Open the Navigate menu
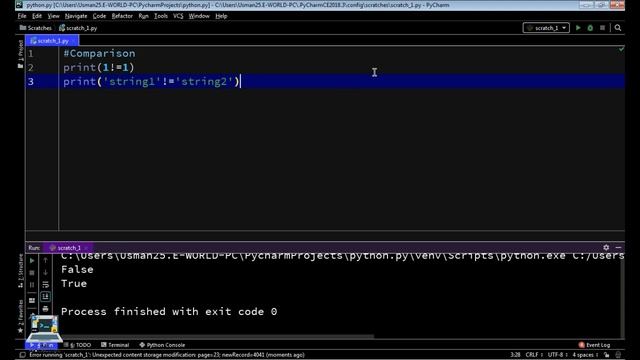This screenshot has width=640, height=360. [x=76, y=16]
